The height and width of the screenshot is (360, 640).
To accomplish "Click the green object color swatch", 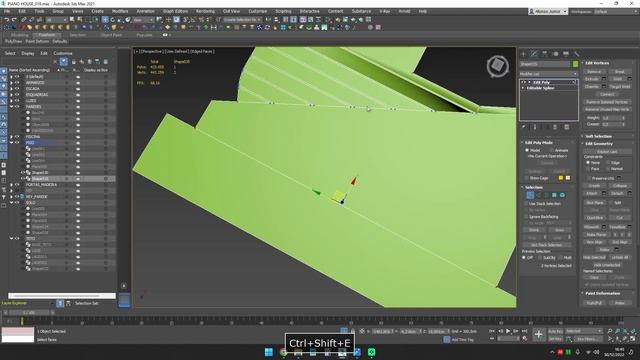I will [575, 64].
